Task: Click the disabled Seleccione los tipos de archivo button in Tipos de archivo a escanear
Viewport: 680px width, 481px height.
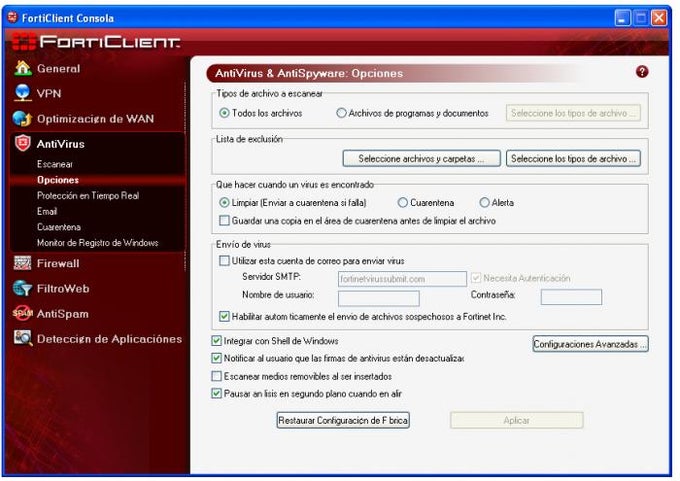Action: [x=573, y=113]
